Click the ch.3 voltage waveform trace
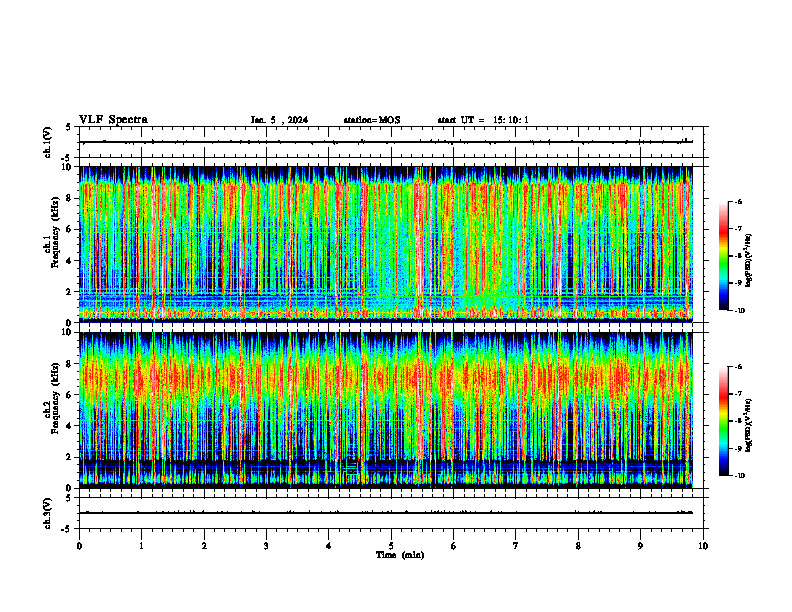 386,513
